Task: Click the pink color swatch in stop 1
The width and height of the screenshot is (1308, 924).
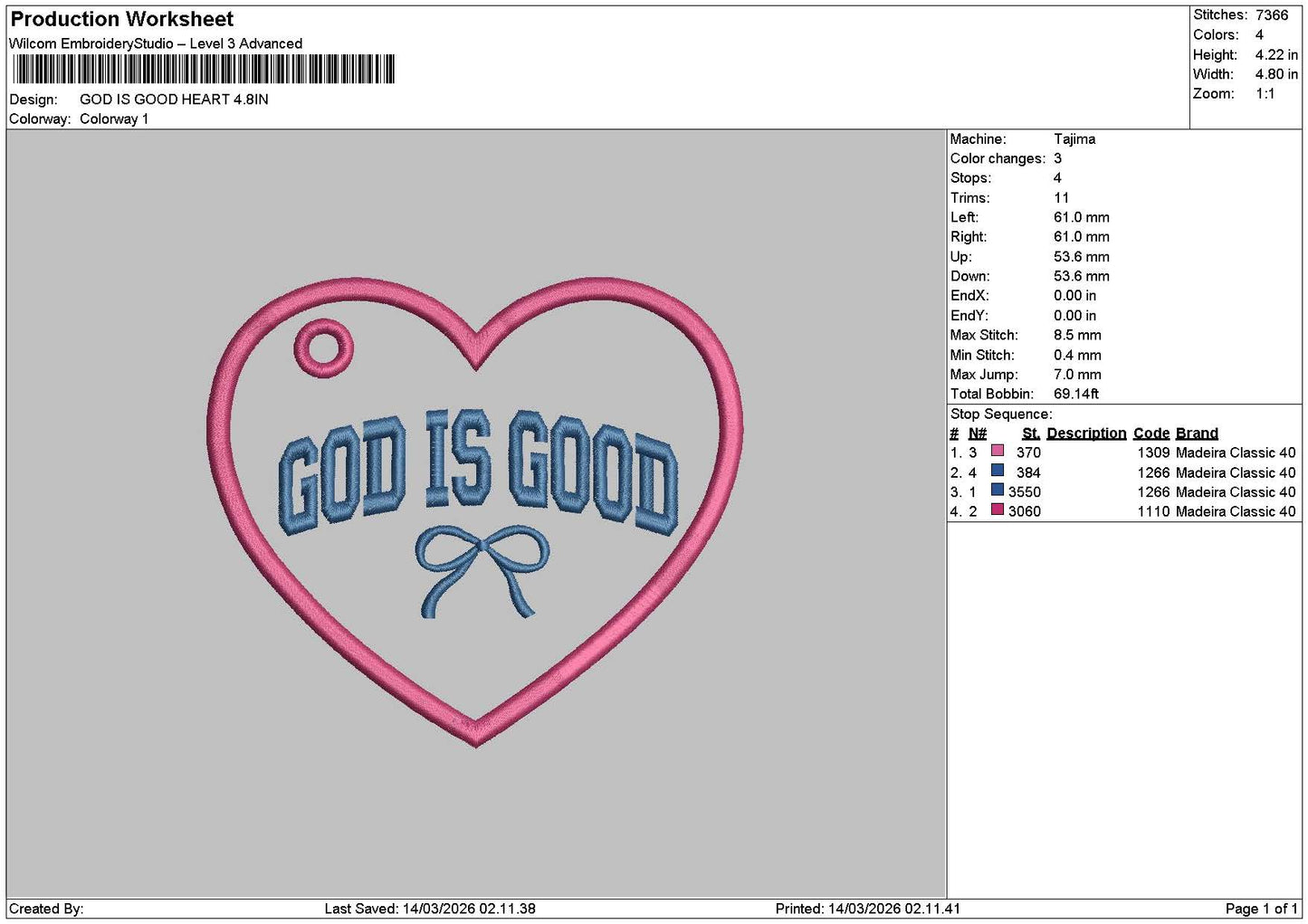Action: click(x=998, y=451)
